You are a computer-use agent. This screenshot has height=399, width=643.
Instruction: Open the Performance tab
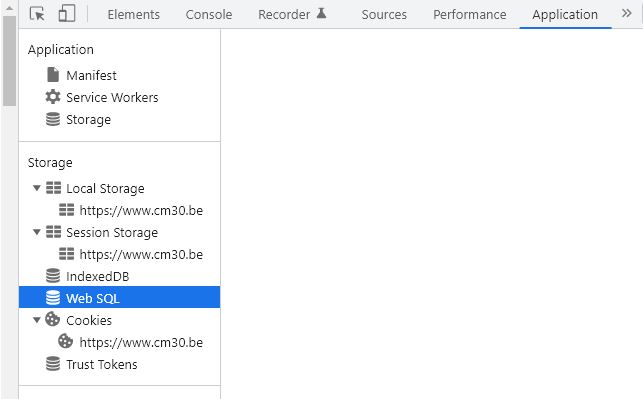(x=470, y=14)
